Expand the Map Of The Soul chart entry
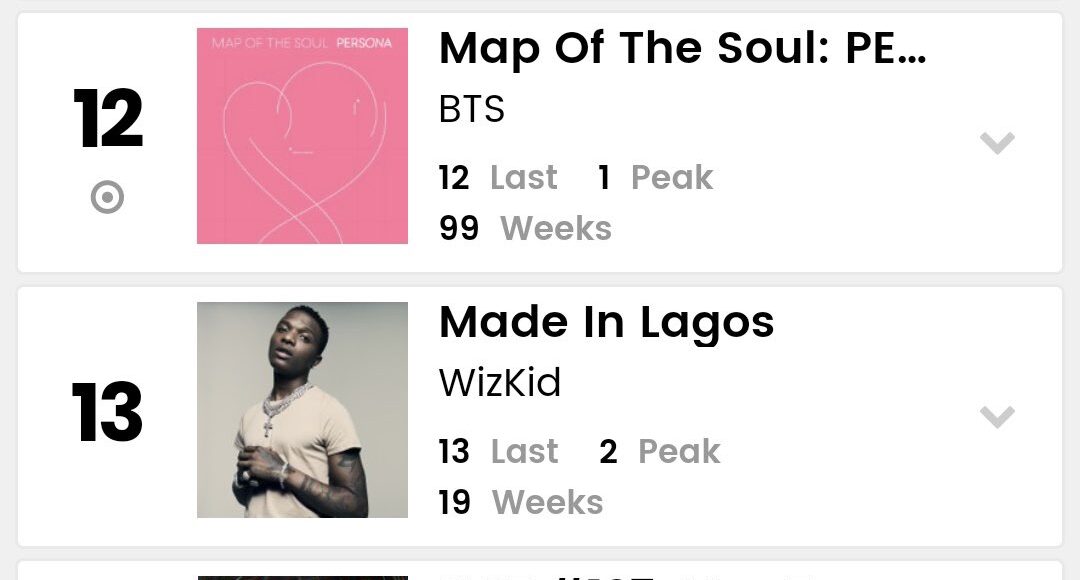 pos(997,143)
